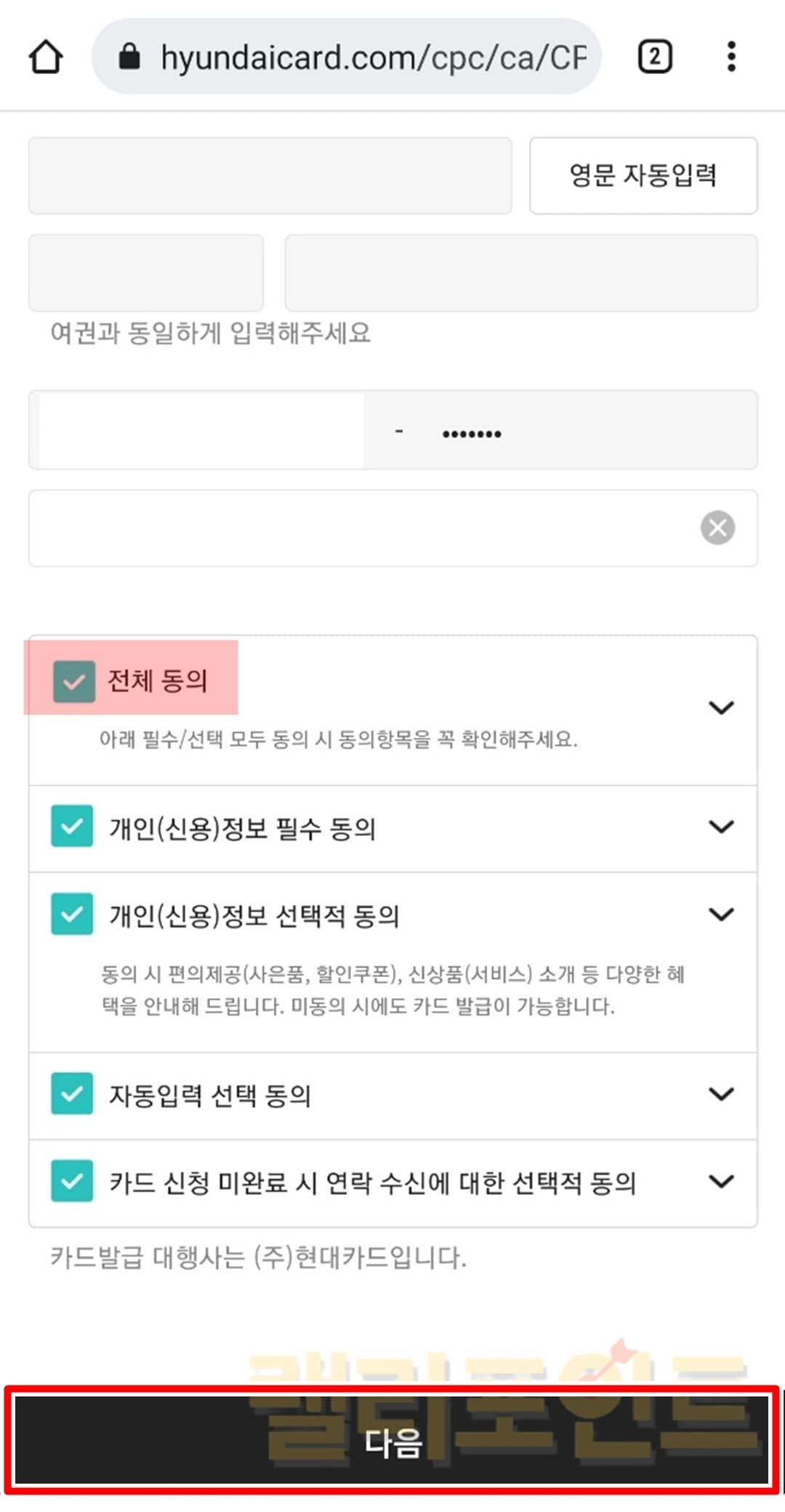785x1512 pixels.
Task: Uncheck 개인(신용)정보 선택적 동의 checkbox
Action: click(72, 914)
